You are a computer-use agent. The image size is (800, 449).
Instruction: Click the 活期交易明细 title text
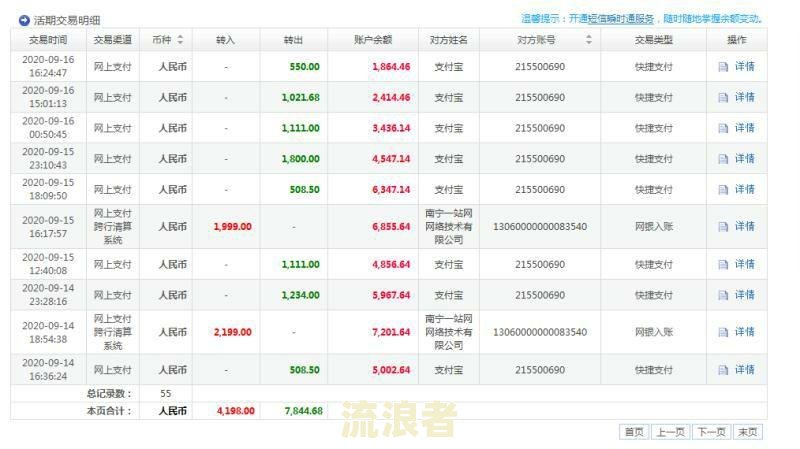(x=67, y=20)
